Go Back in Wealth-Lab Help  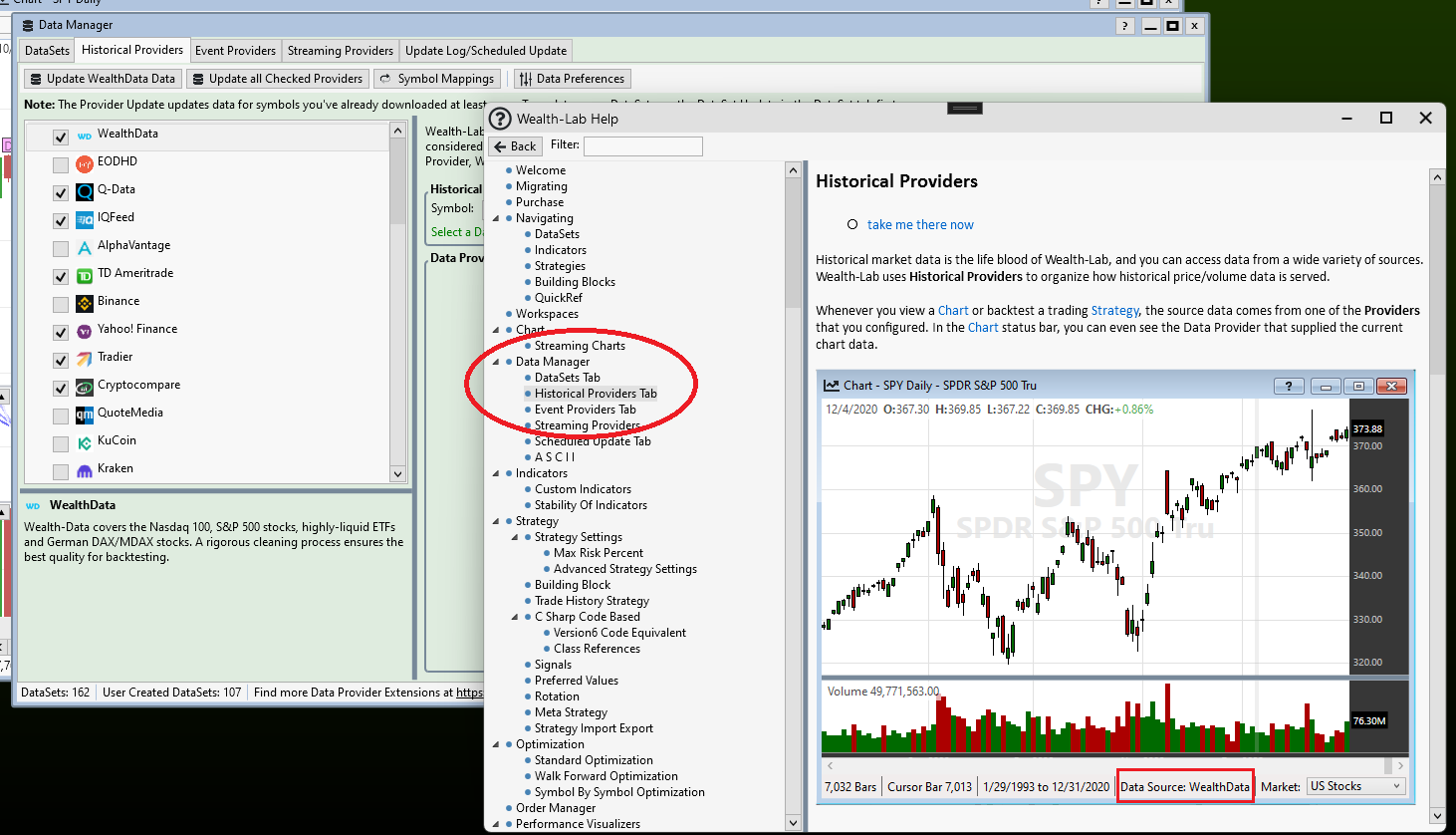(515, 146)
